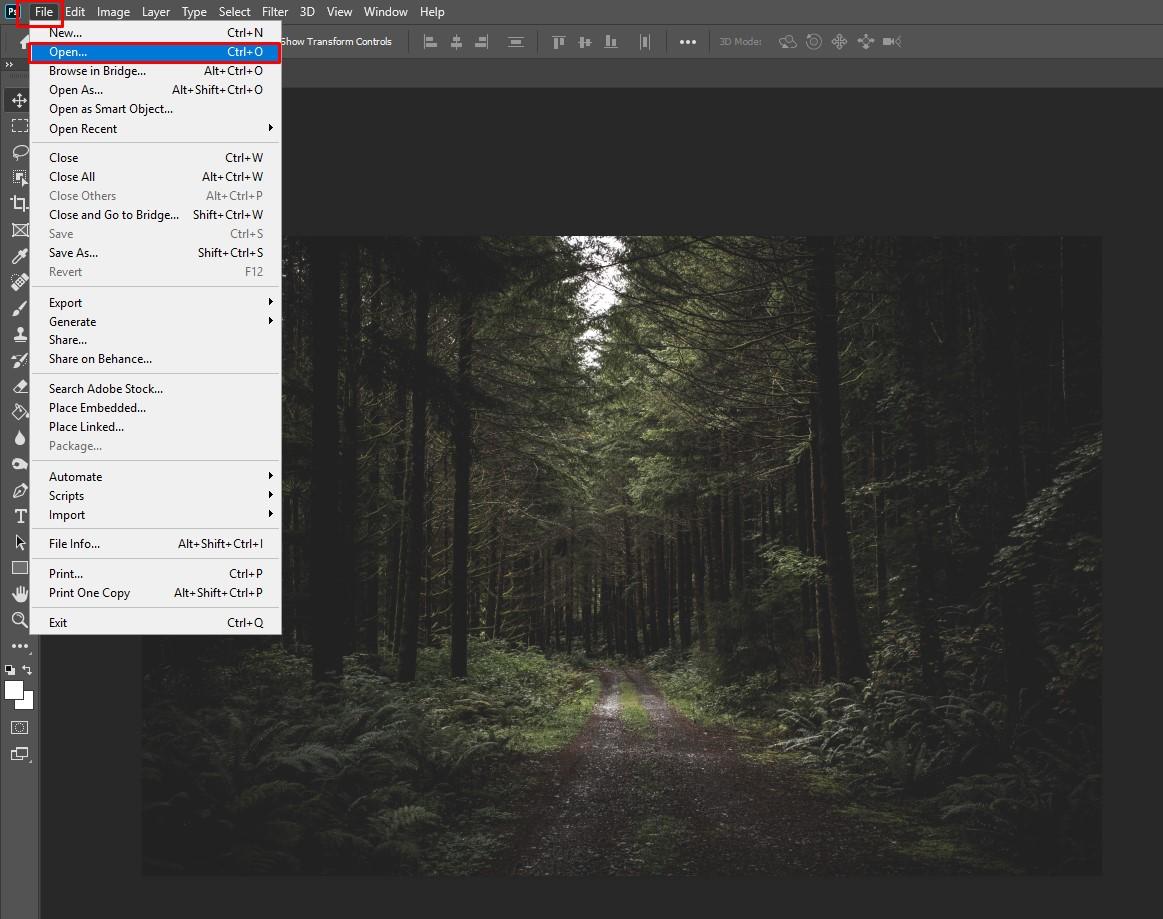Select the Crop tool
Image resolution: width=1163 pixels, height=919 pixels.
tap(19, 203)
